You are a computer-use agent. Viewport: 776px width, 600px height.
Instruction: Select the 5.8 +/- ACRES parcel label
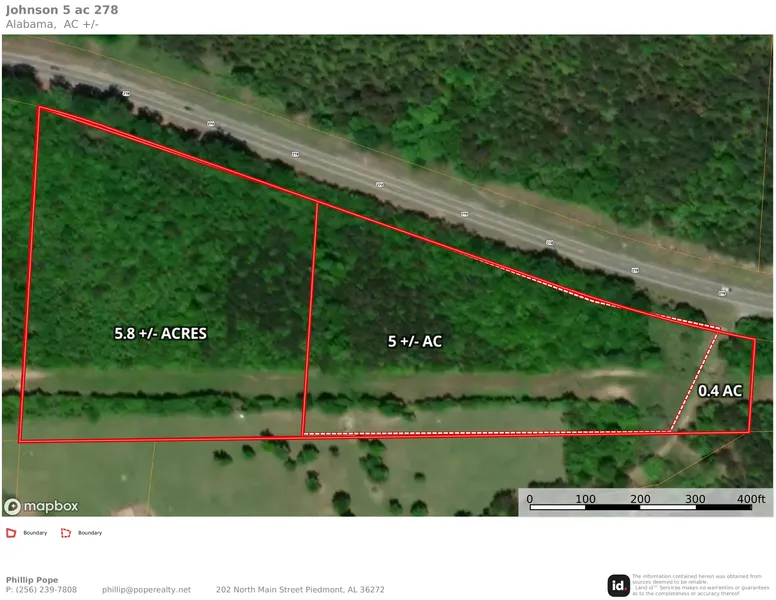(x=160, y=333)
